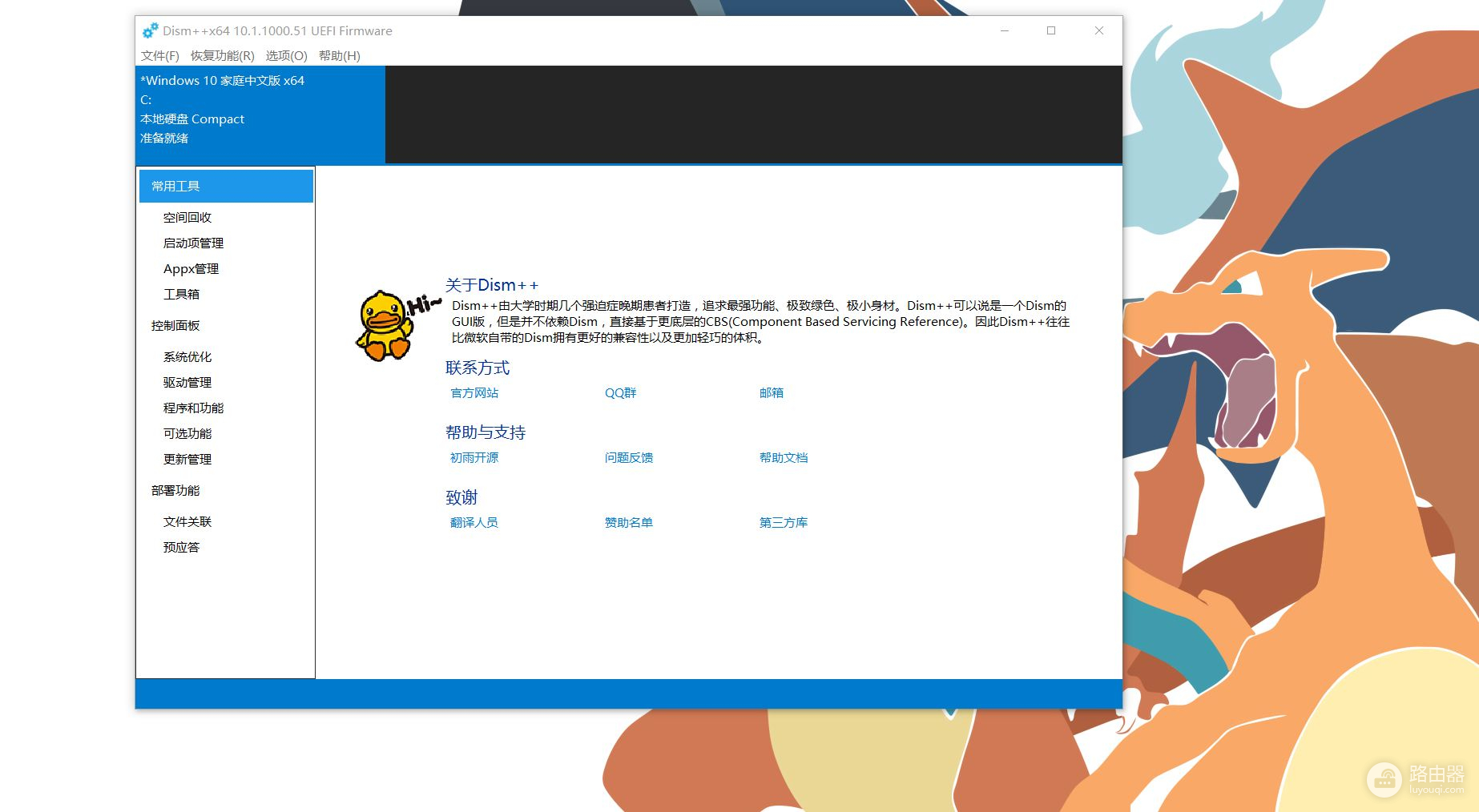Click the 赞助名单 link

(629, 522)
